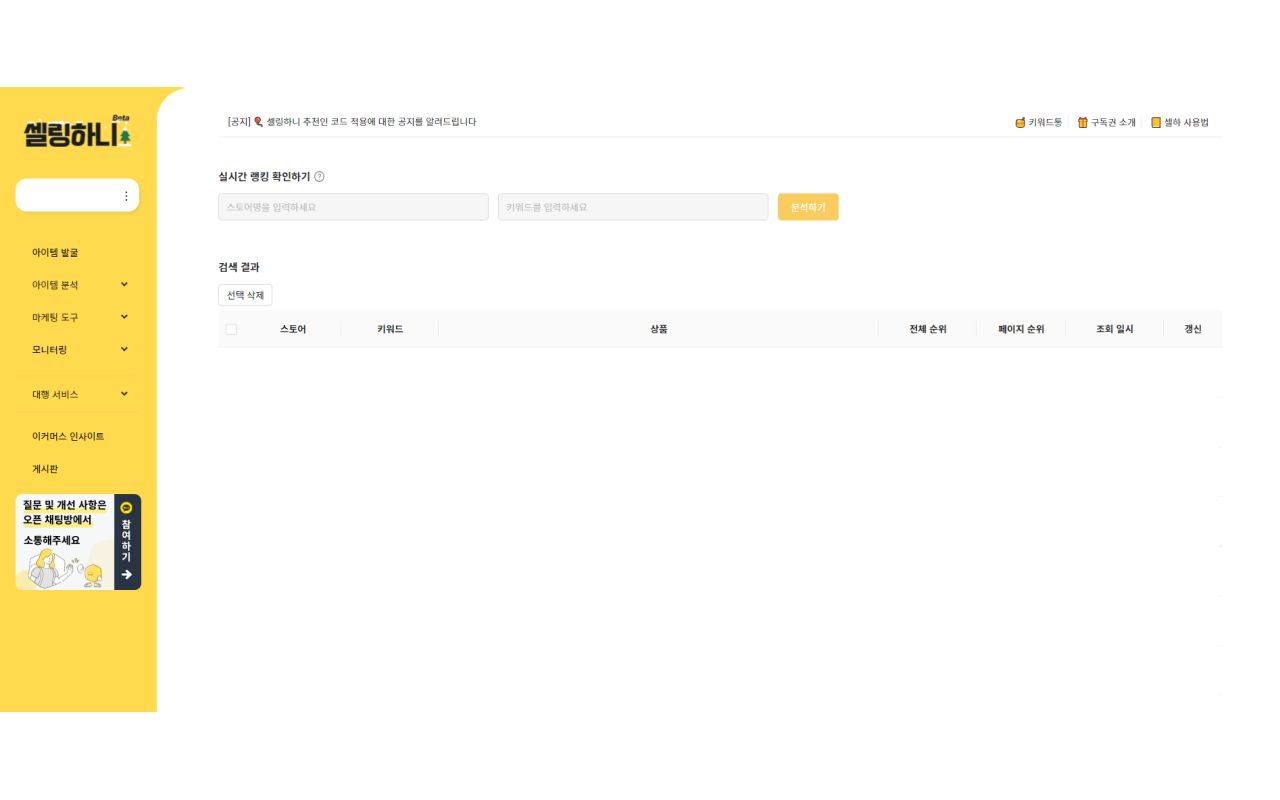Image resolution: width=1280 pixels, height=800 pixels.
Task: Click the 조회 일시 column header
Action: coord(1115,329)
